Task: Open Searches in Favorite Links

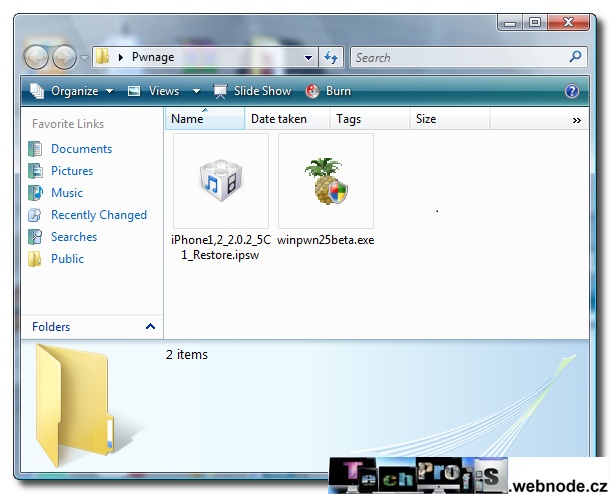Action: point(74,237)
